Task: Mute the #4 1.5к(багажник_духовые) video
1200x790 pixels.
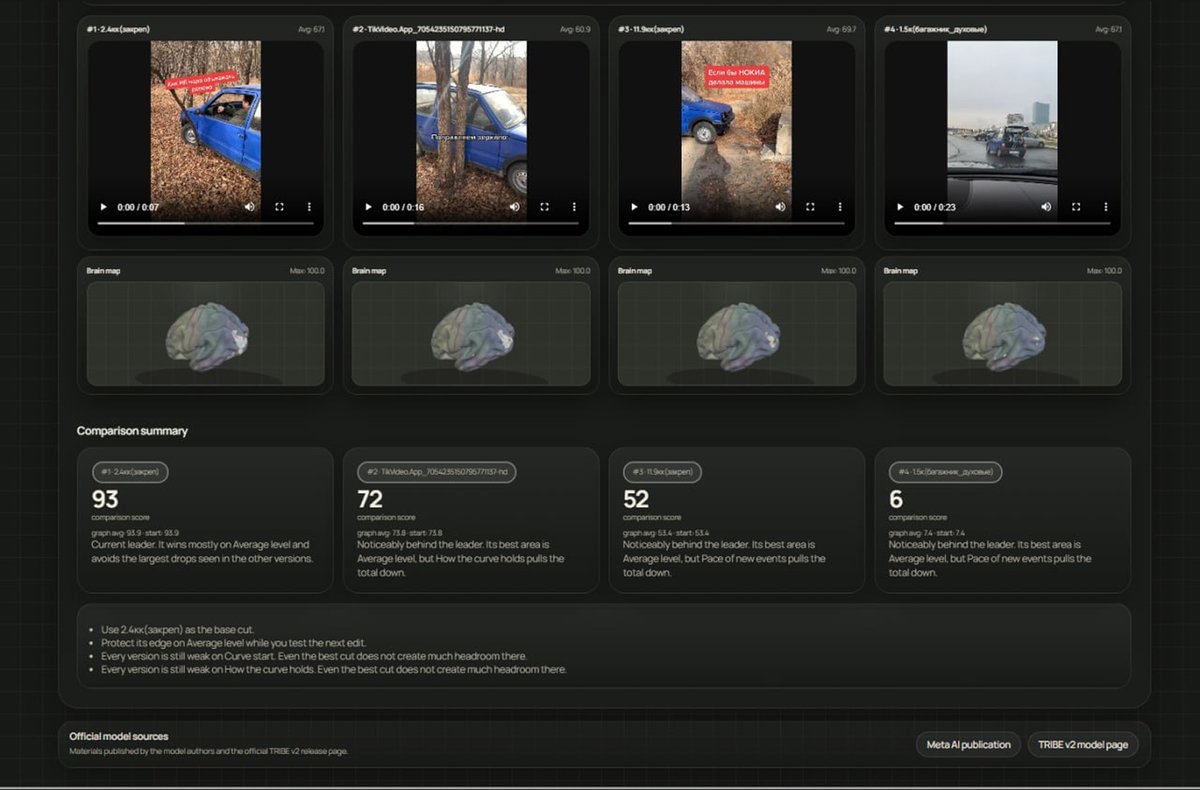Action: 1046,207
